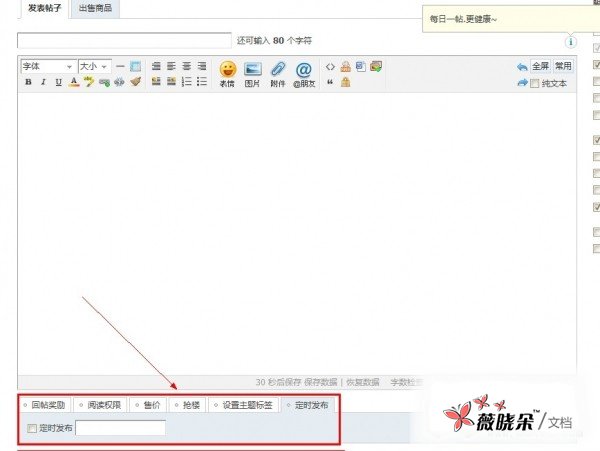This screenshot has height=451, width=600.
Task: Click the 常用 button
Action: [x=563, y=66]
